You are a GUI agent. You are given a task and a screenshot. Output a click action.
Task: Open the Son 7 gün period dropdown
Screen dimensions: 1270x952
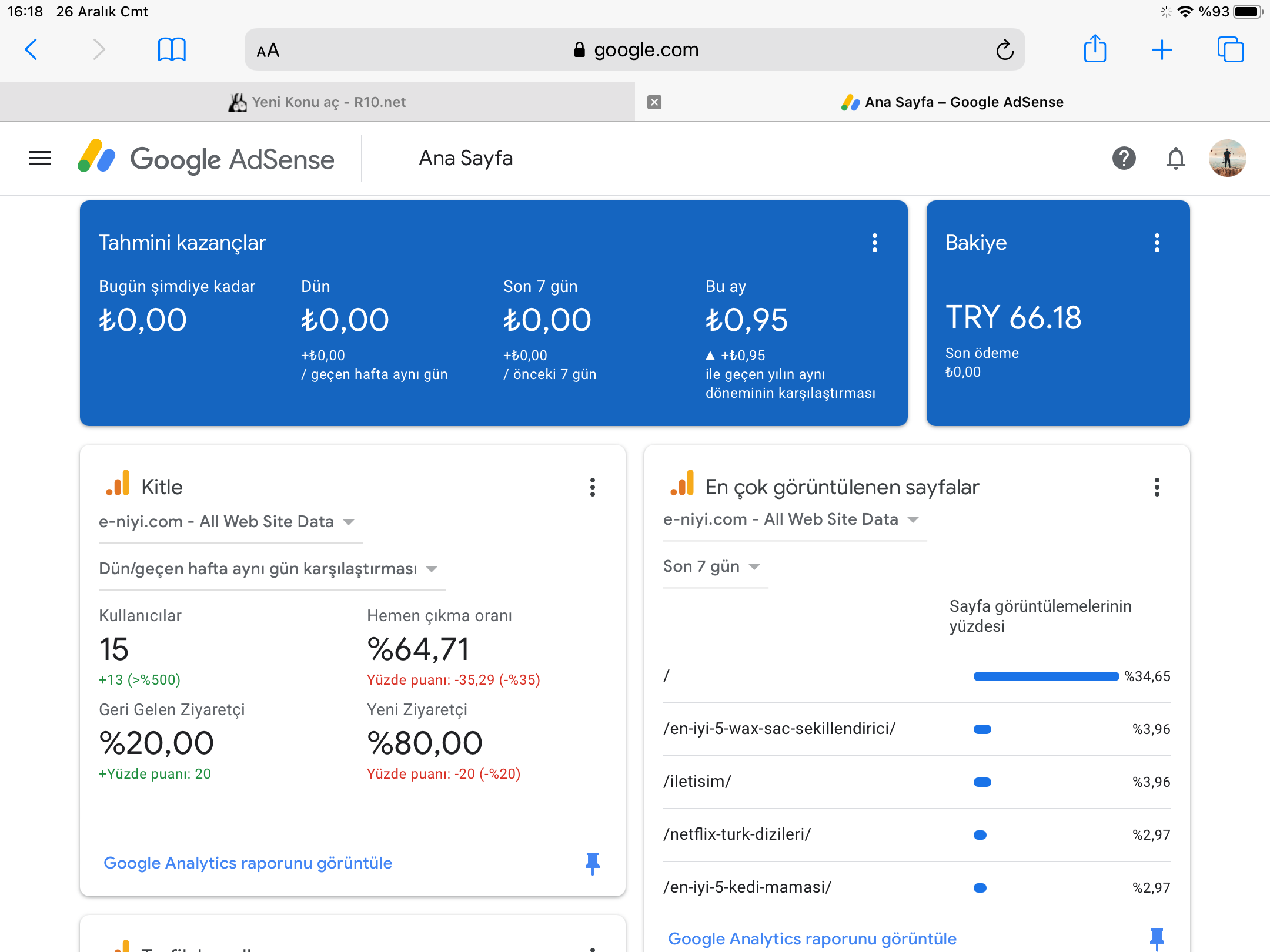click(x=716, y=566)
